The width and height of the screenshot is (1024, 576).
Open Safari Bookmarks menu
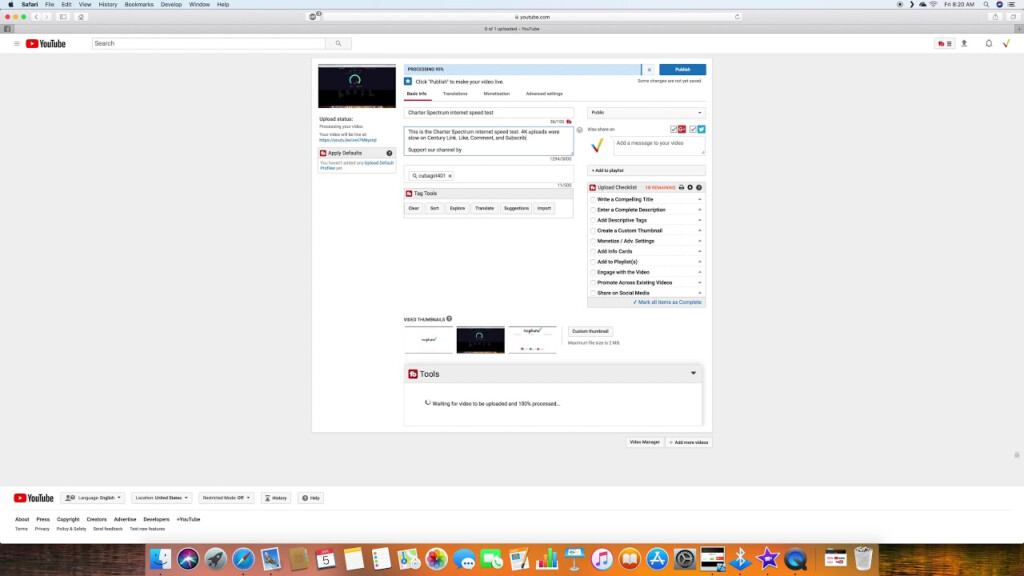pyautogui.click(x=139, y=5)
